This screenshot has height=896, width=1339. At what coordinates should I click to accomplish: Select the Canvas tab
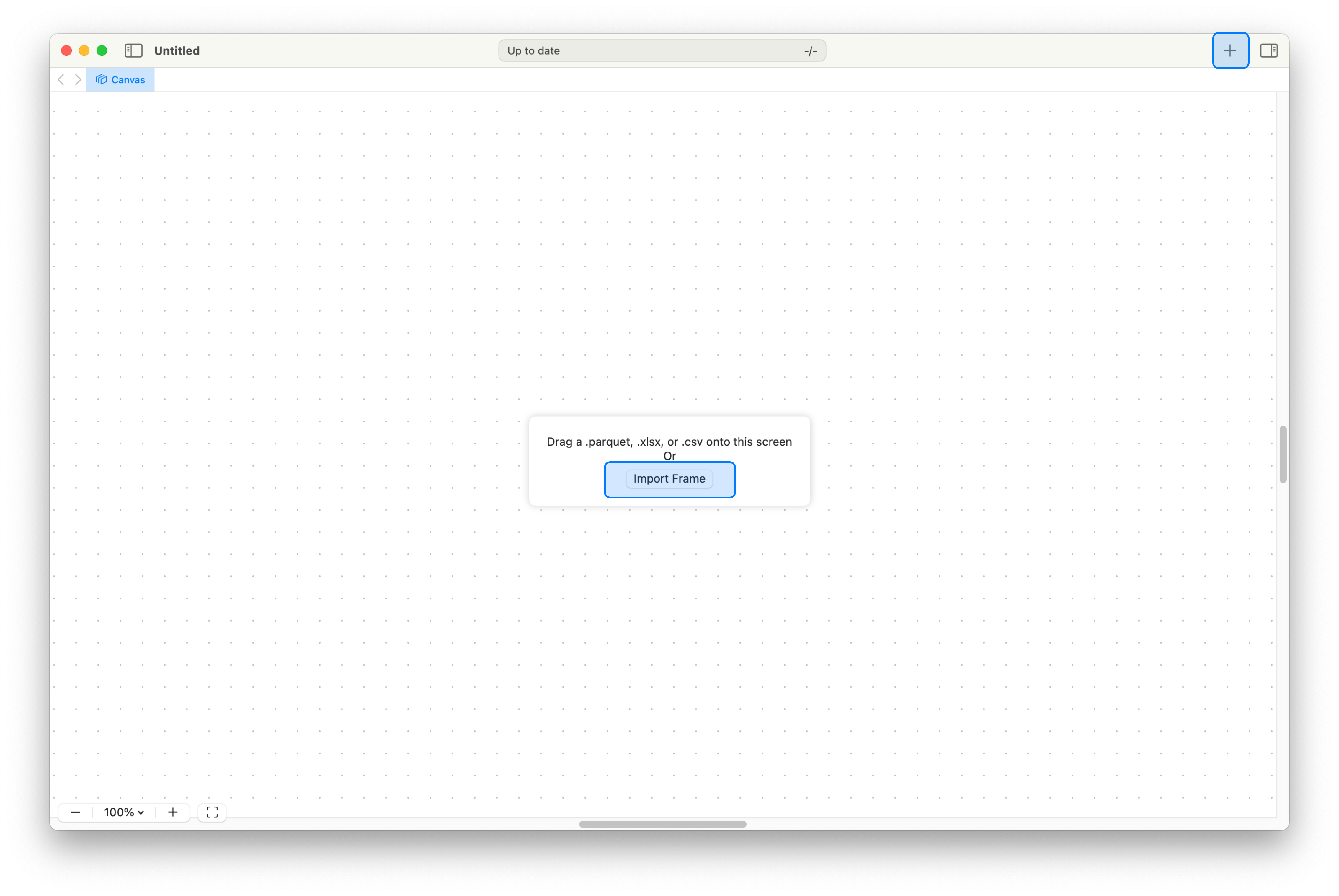tap(120, 80)
